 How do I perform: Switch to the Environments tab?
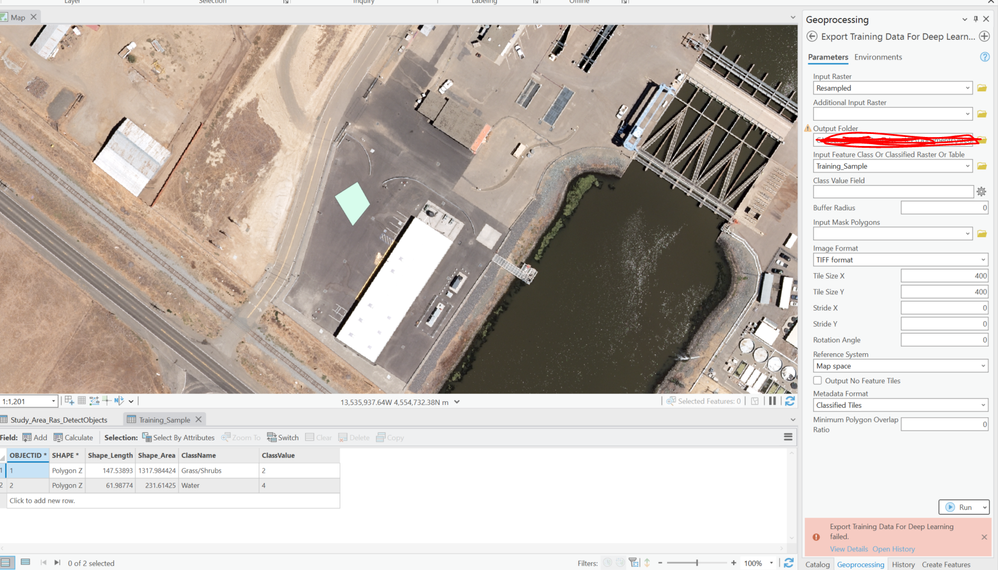(878, 57)
